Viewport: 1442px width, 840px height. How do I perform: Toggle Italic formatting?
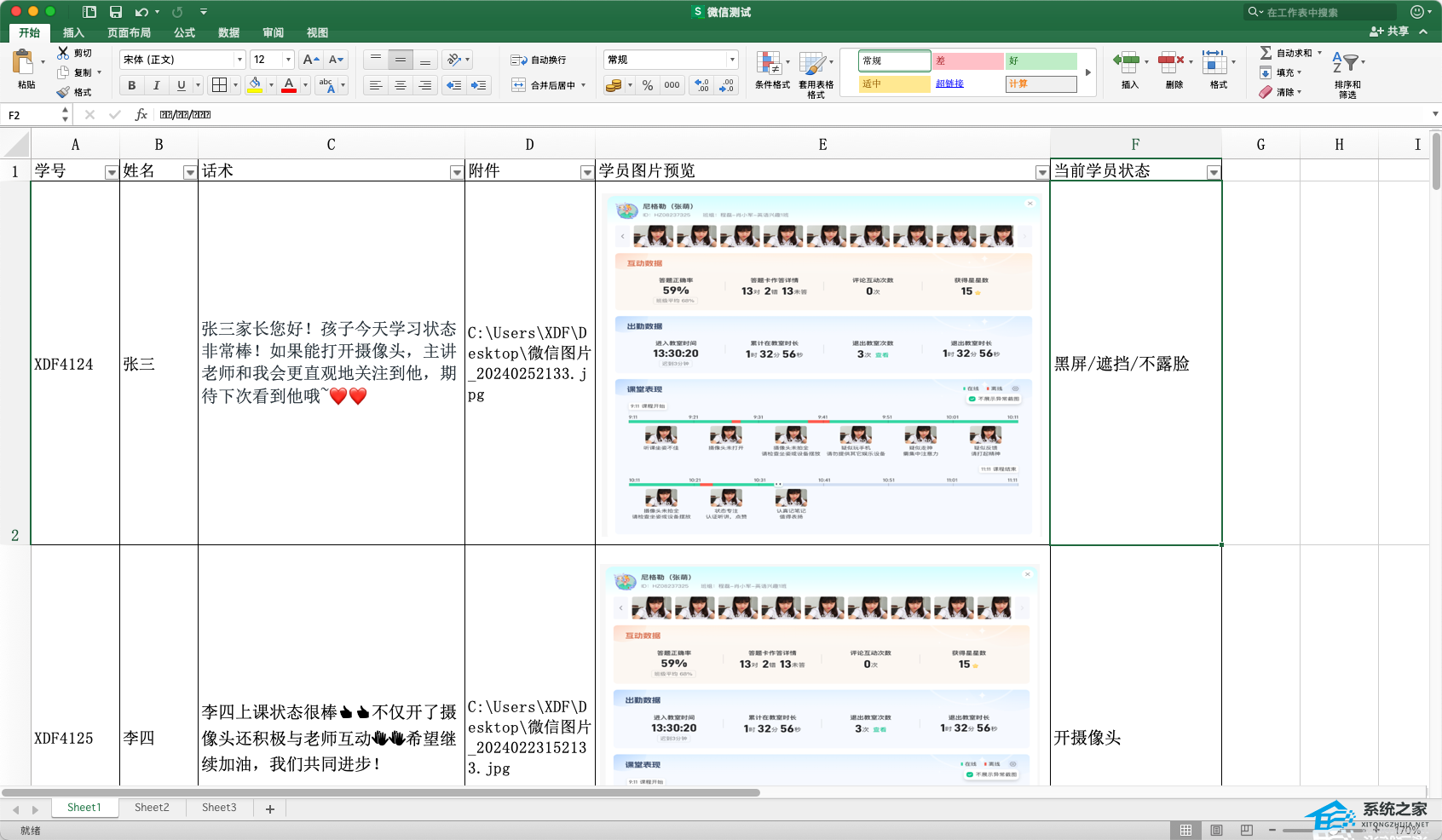click(x=156, y=85)
